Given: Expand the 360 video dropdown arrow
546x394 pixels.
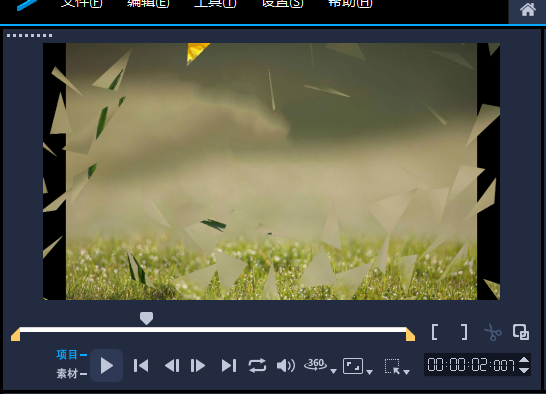Looking at the screenshot, I should [333, 372].
